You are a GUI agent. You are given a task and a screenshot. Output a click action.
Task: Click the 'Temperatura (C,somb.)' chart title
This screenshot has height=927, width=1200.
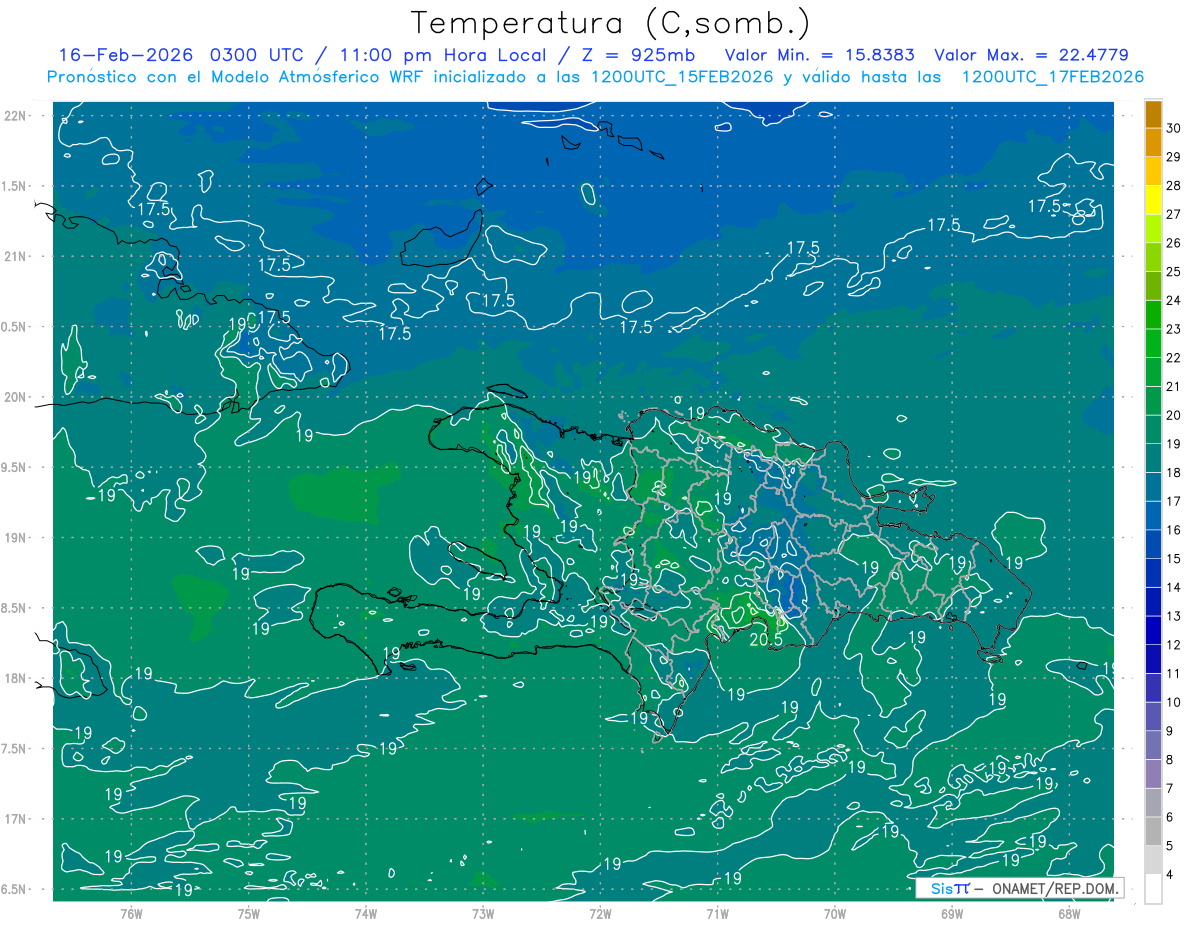pos(610,24)
